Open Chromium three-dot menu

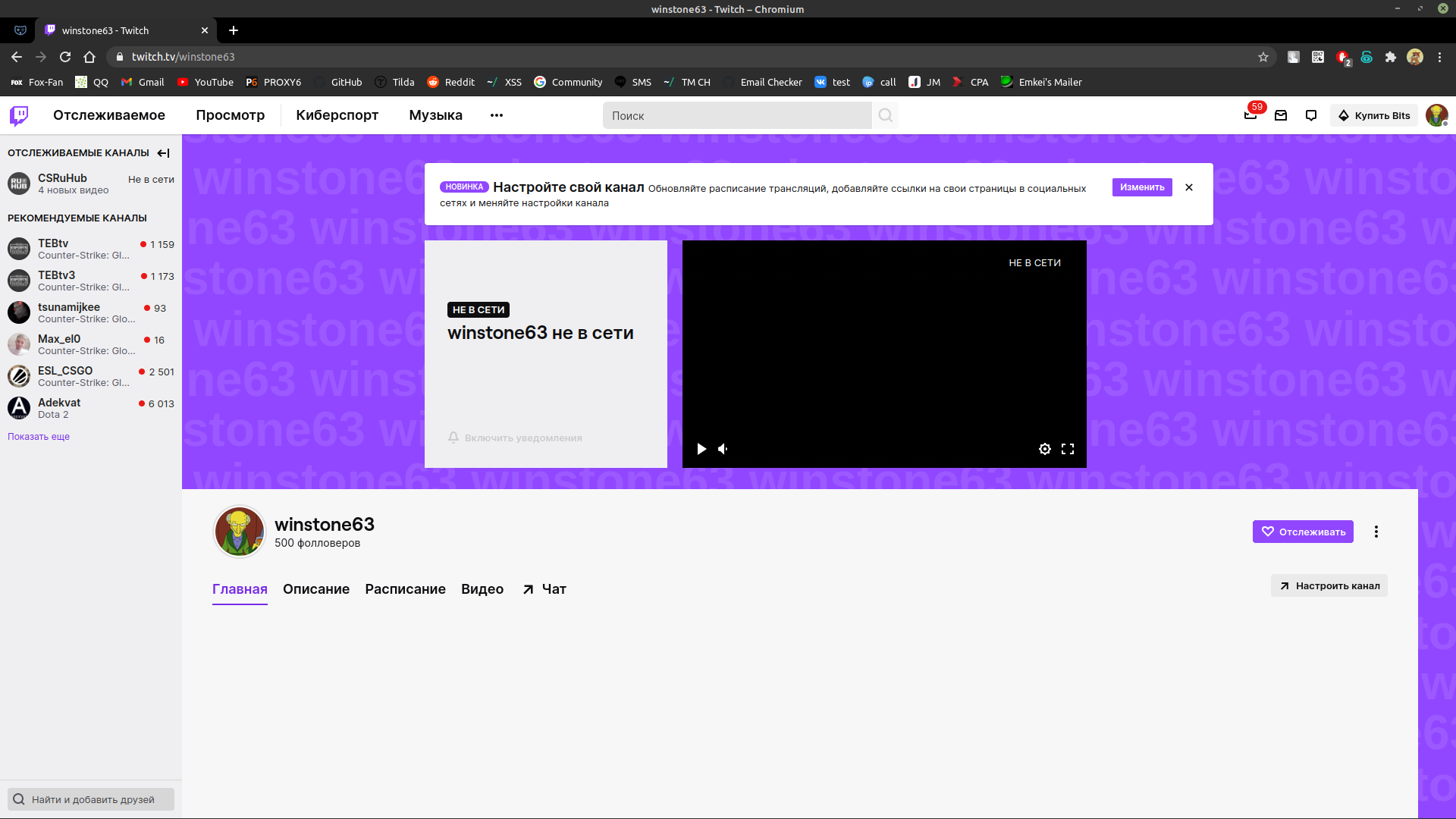pos(1439,57)
